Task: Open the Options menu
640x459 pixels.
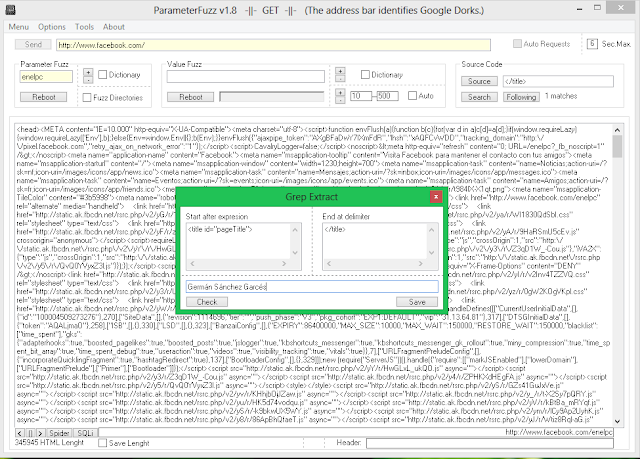Action: pyautogui.click(x=51, y=27)
